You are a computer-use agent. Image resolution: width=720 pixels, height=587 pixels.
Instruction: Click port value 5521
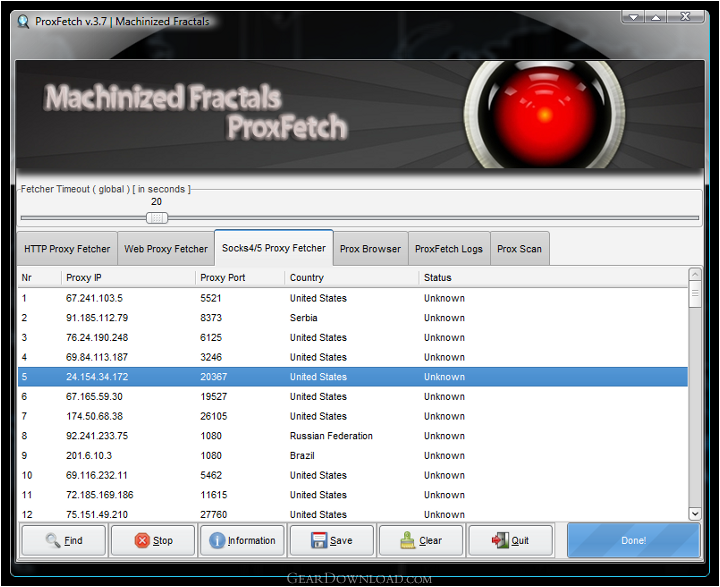point(211,298)
